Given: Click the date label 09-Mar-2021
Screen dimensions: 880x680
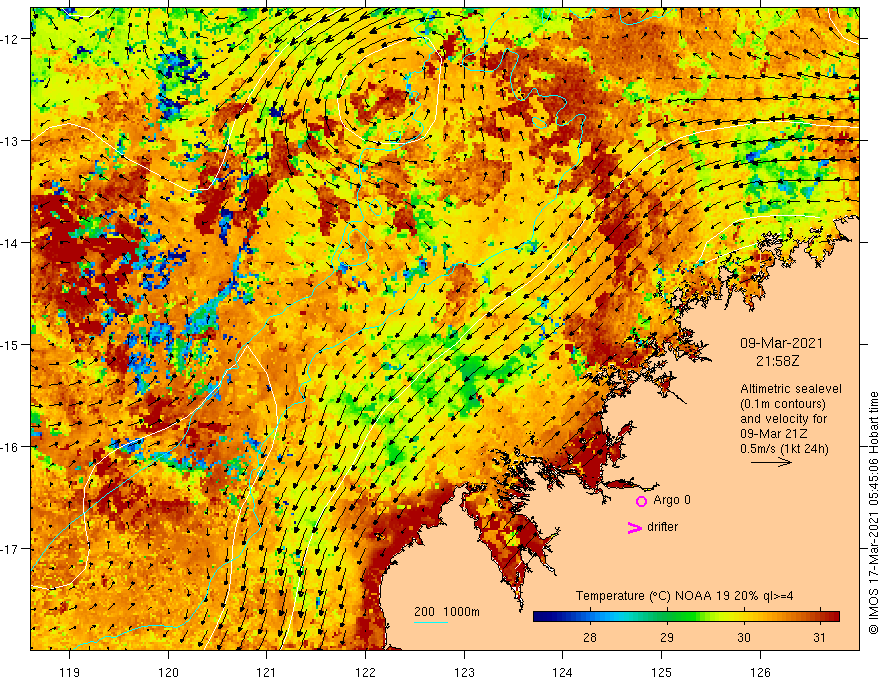Looking at the screenshot, I should click(781, 343).
